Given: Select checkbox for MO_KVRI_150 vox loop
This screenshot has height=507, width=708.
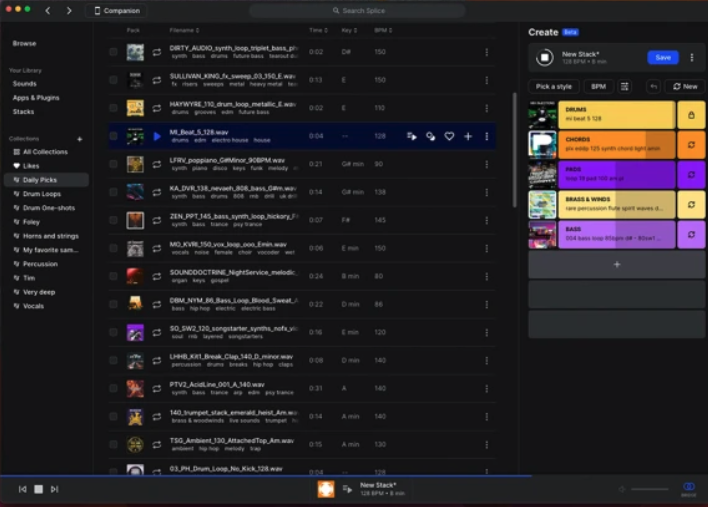Looking at the screenshot, I should (113, 248).
